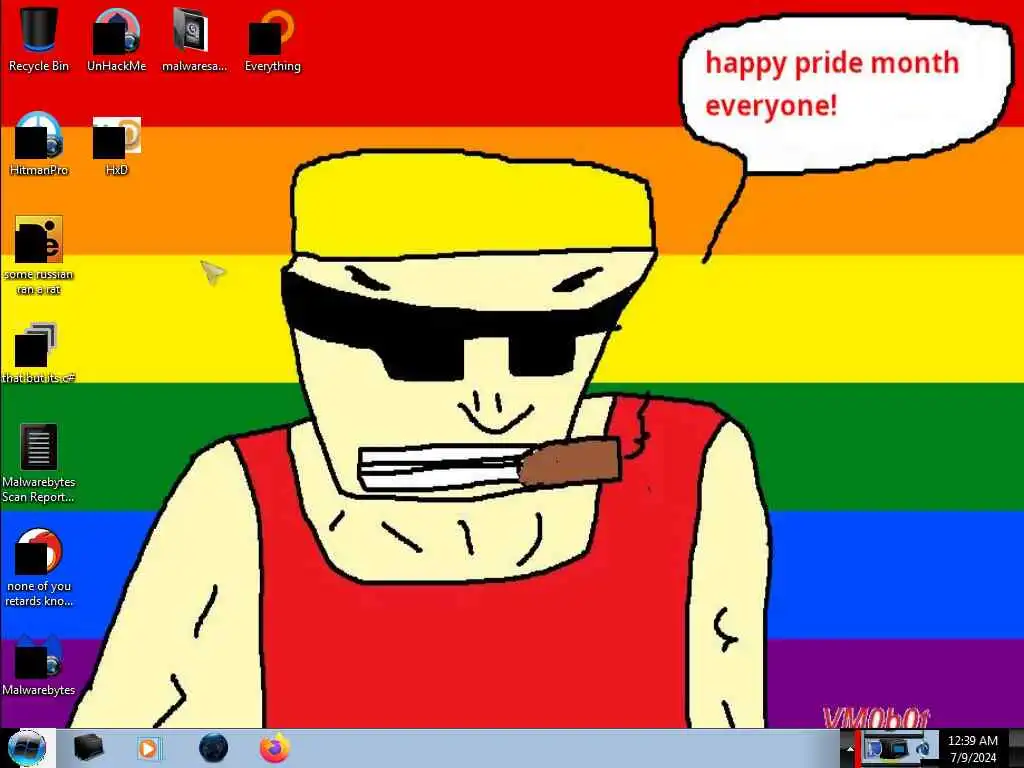Select the 'none of you...' desktop shortcut
This screenshot has width=1024, height=768.
[39, 568]
